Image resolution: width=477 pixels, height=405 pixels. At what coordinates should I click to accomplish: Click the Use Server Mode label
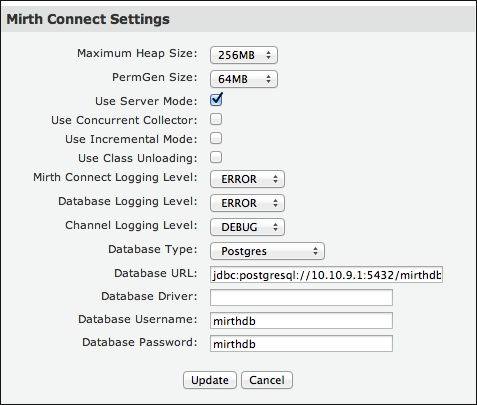click(146, 101)
